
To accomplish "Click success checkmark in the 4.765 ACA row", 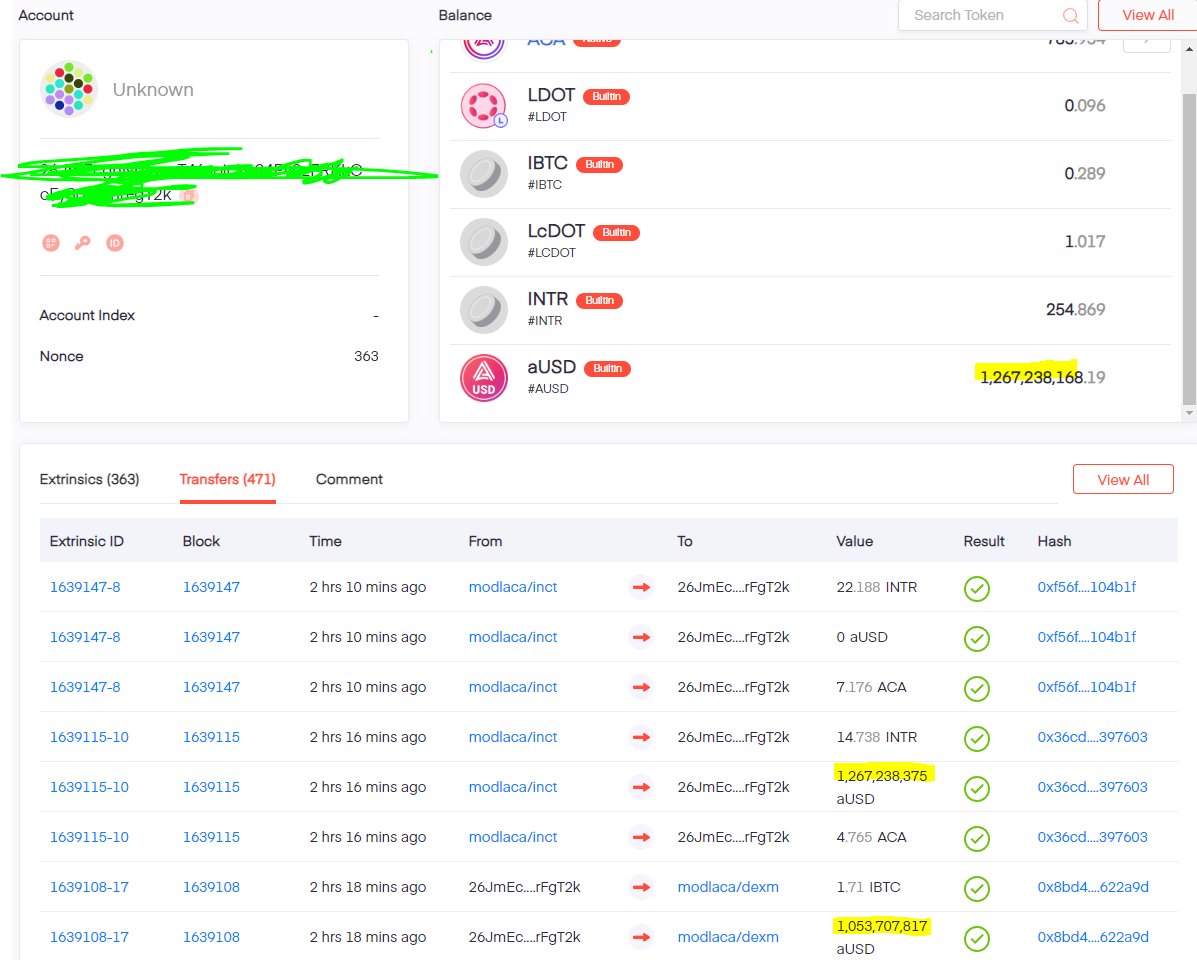I will tap(976, 838).
